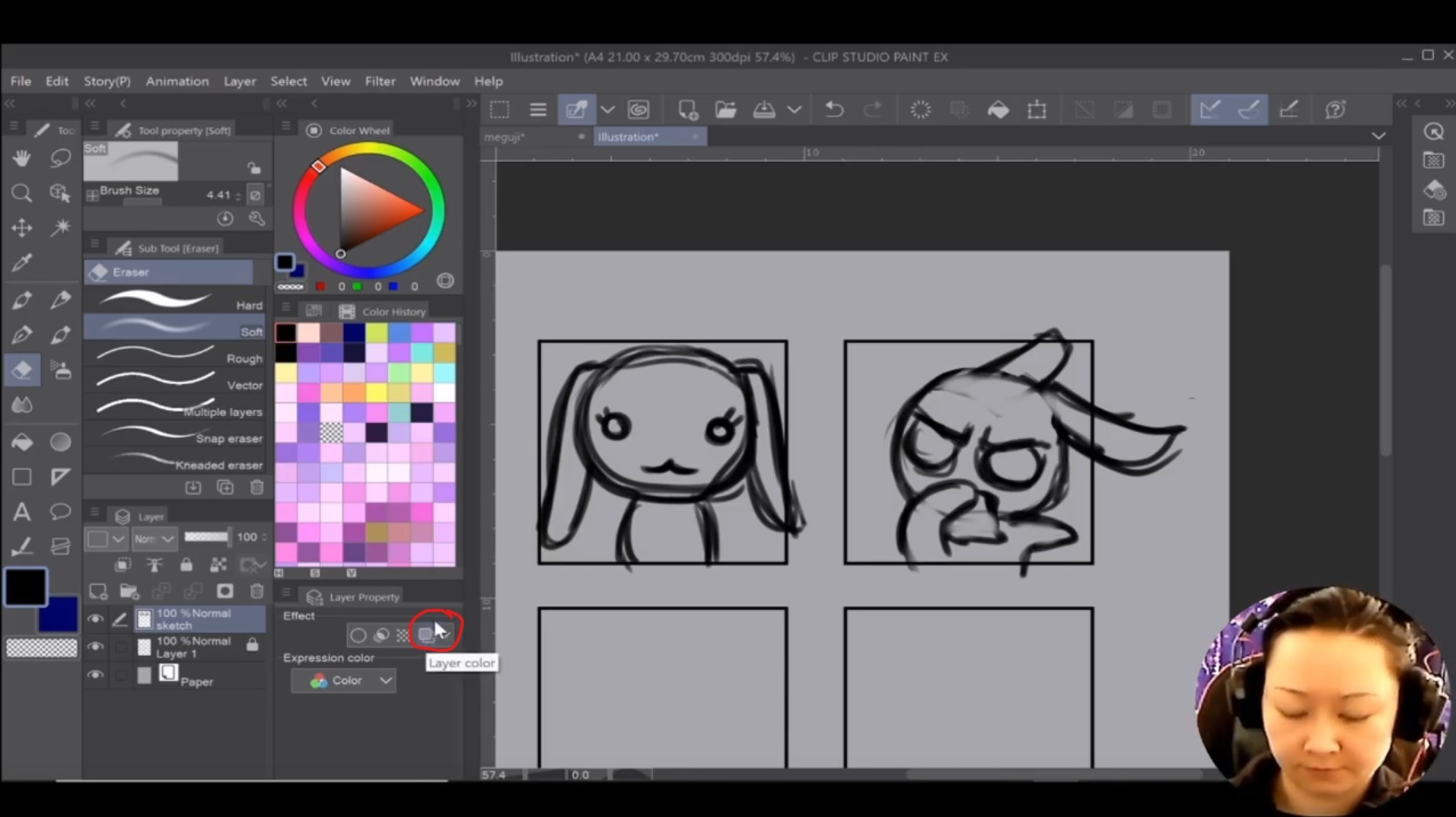
Task: Open the Filter menu
Action: coord(380,81)
